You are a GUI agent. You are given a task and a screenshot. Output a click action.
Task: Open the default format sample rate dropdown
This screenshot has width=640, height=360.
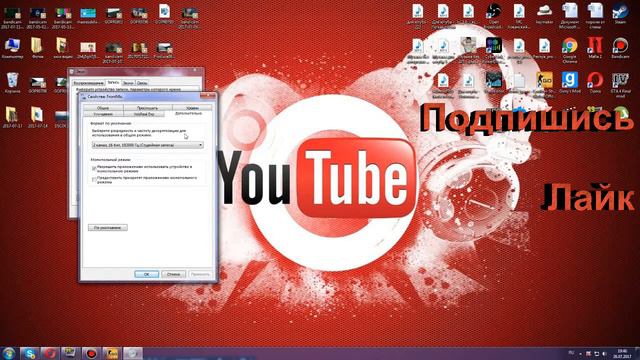(147, 145)
